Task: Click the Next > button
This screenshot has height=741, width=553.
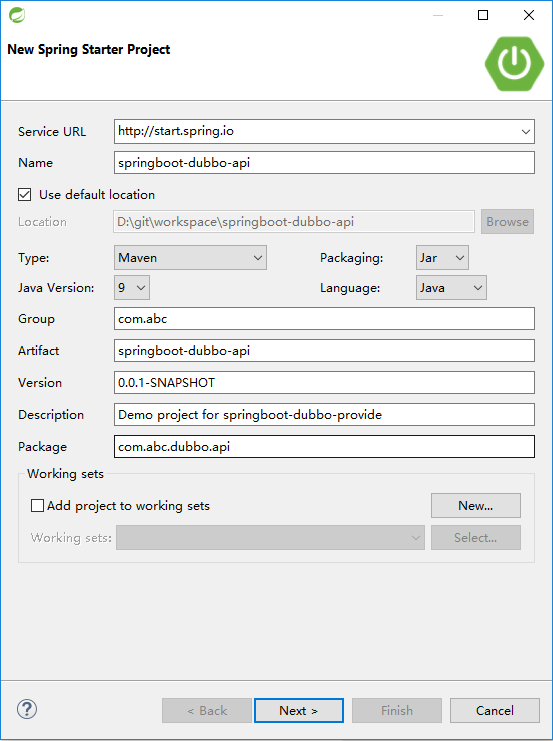Action: [299, 710]
